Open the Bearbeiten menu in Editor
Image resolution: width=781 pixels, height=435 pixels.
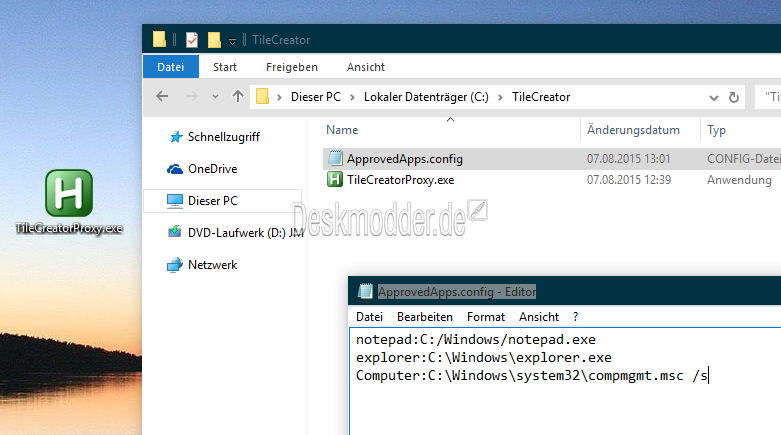[425, 317]
